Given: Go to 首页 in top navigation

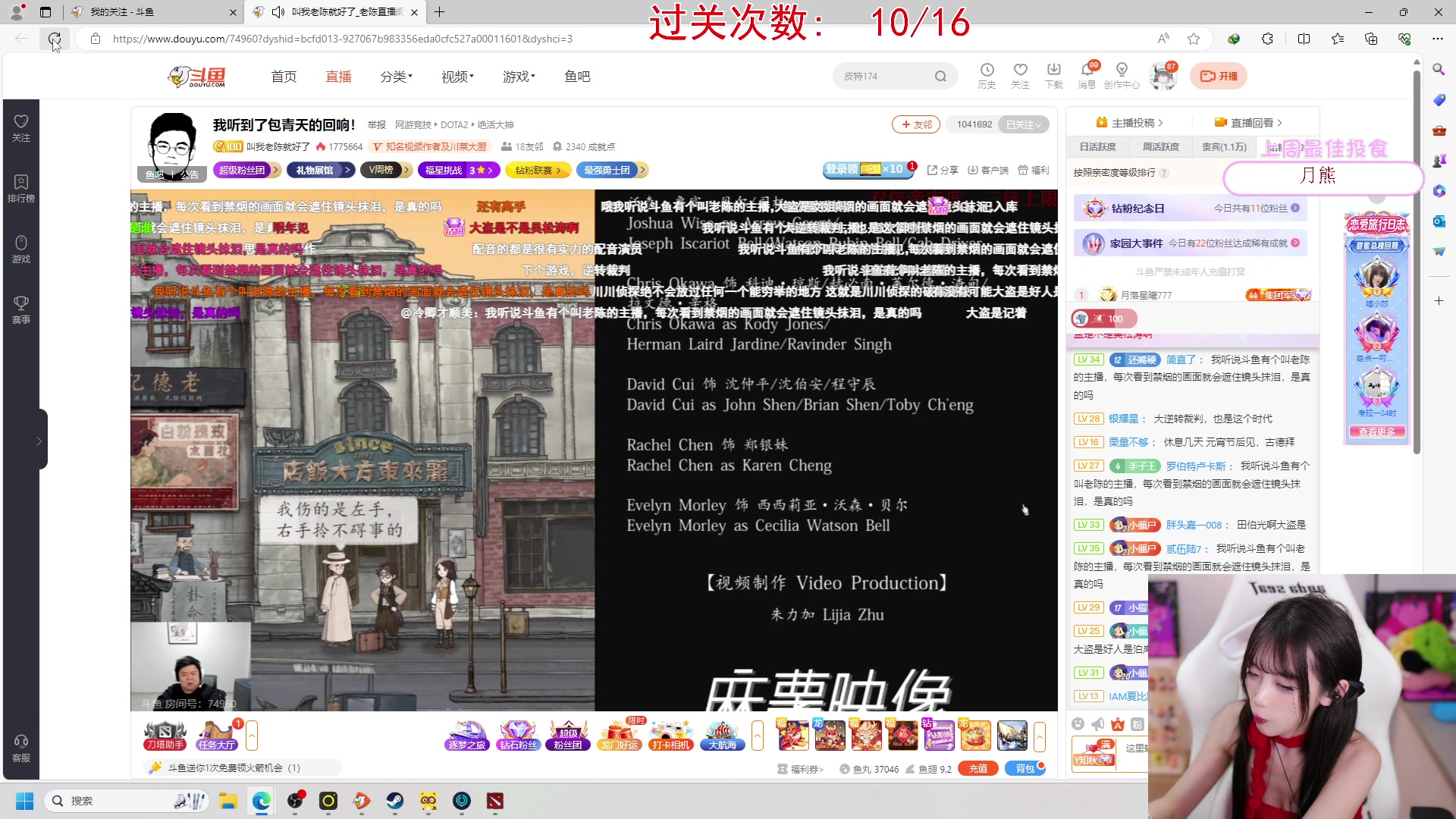Looking at the screenshot, I should pyautogui.click(x=284, y=77).
